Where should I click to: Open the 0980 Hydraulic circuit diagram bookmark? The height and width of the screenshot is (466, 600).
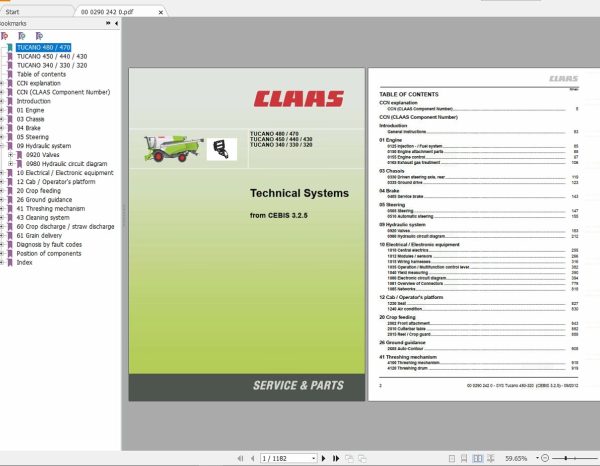[x=67, y=164]
